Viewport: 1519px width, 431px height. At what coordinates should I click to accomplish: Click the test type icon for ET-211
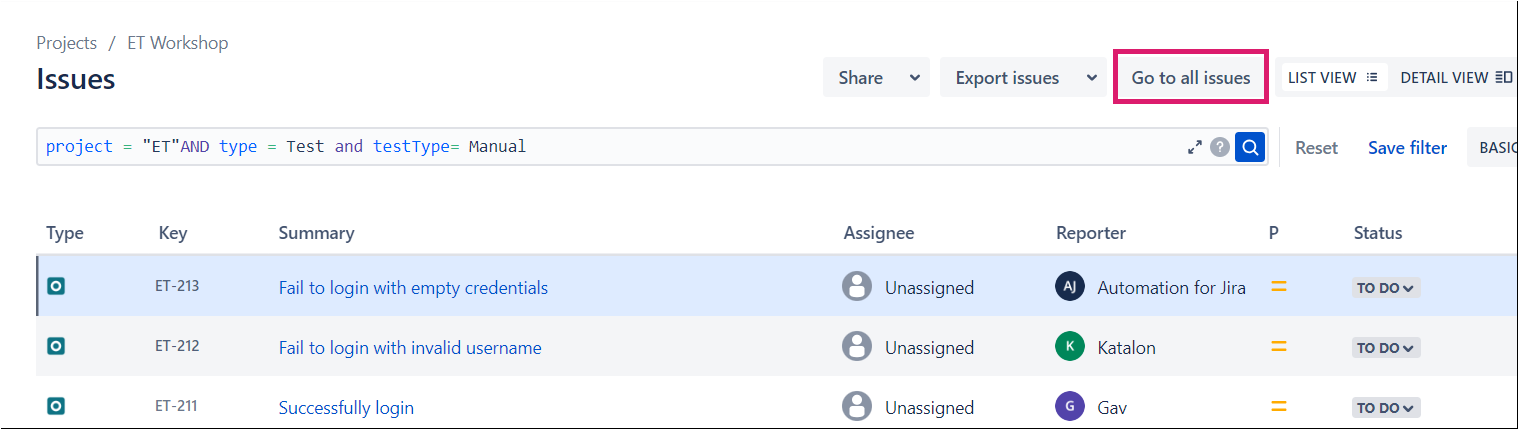pos(57,407)
